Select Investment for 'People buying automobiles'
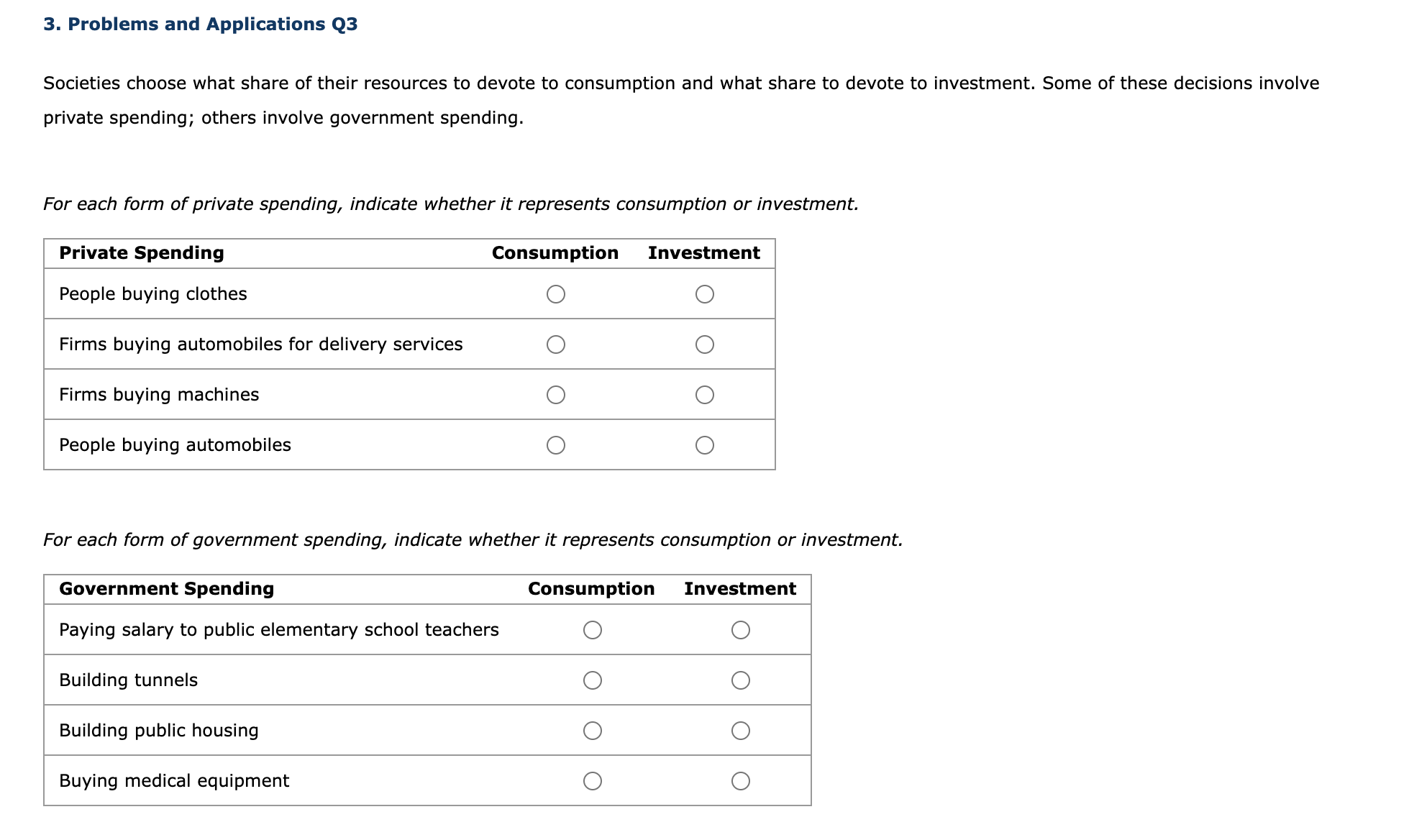Screen dimensions: 1414x840 (704, 444)
